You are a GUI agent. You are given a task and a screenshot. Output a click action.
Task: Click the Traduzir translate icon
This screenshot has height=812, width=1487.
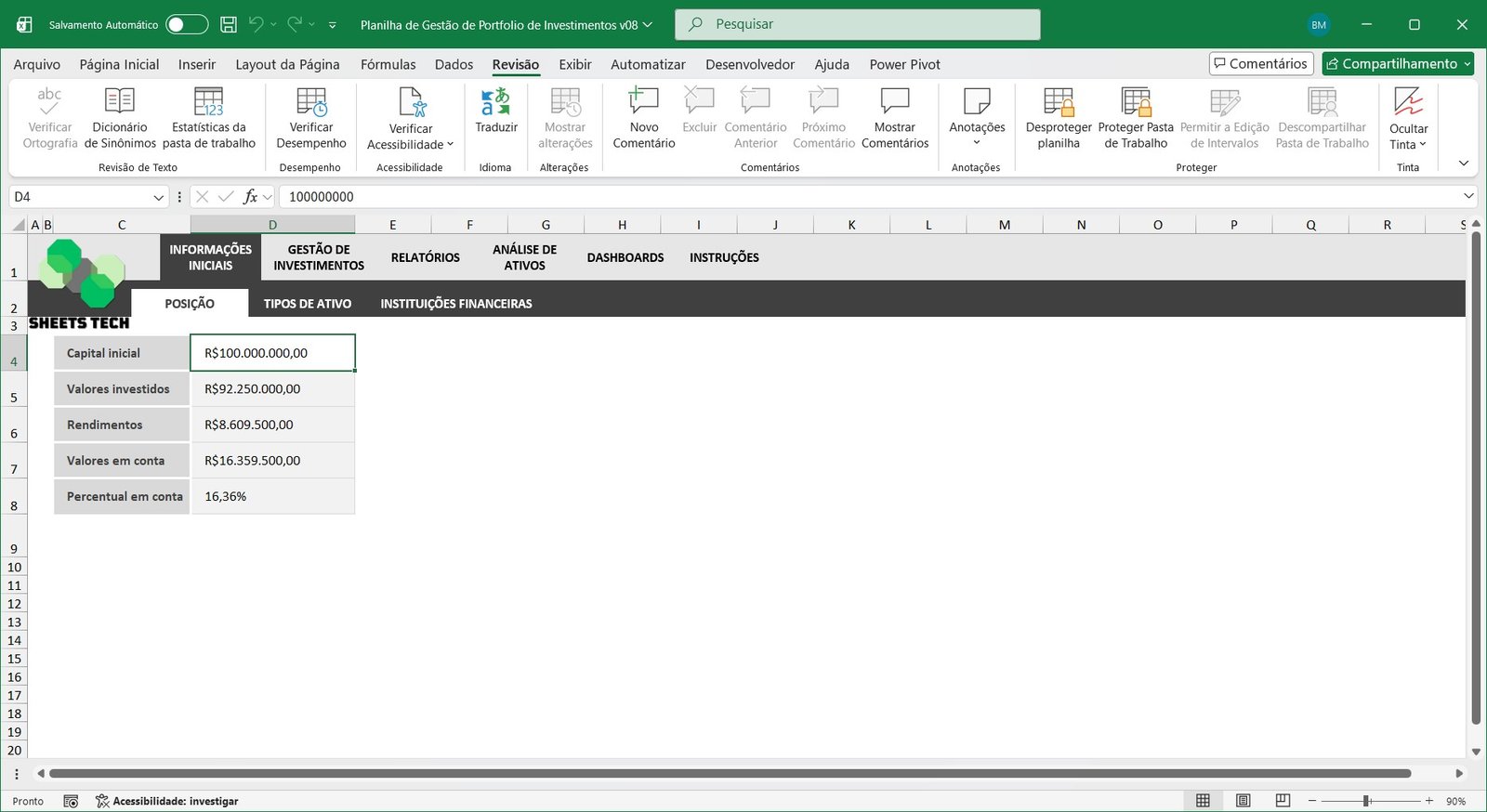[x=495, y=103]
